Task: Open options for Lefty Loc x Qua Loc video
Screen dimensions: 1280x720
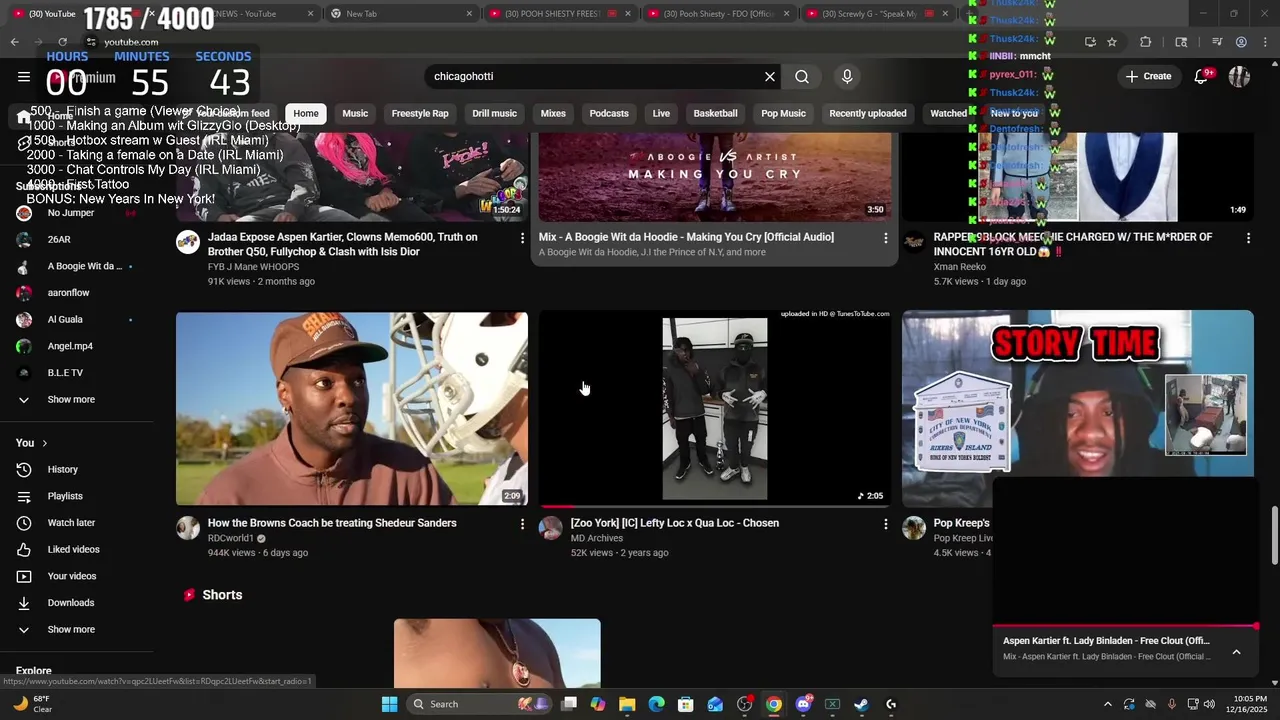Action: coord(885,524)
